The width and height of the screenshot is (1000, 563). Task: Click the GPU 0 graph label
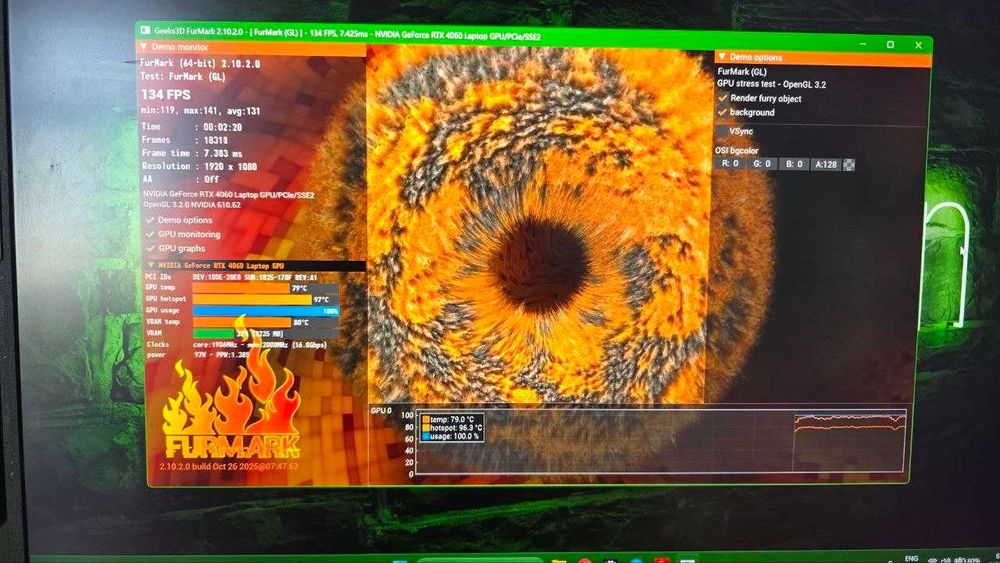coord(381,410)
